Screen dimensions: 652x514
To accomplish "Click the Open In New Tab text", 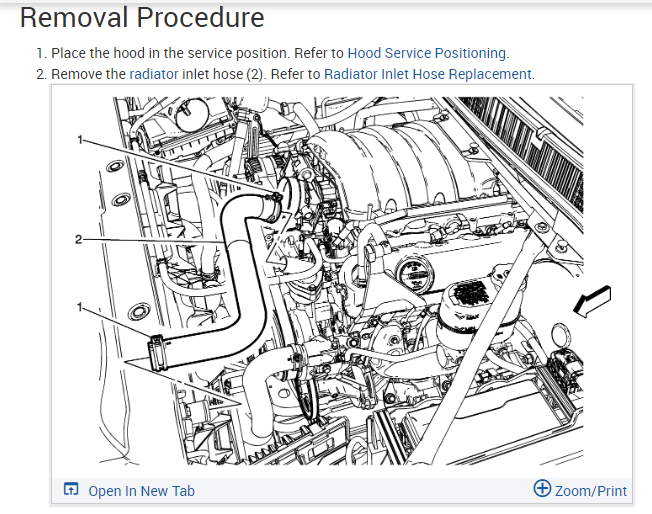I will (x=141, y=491).
